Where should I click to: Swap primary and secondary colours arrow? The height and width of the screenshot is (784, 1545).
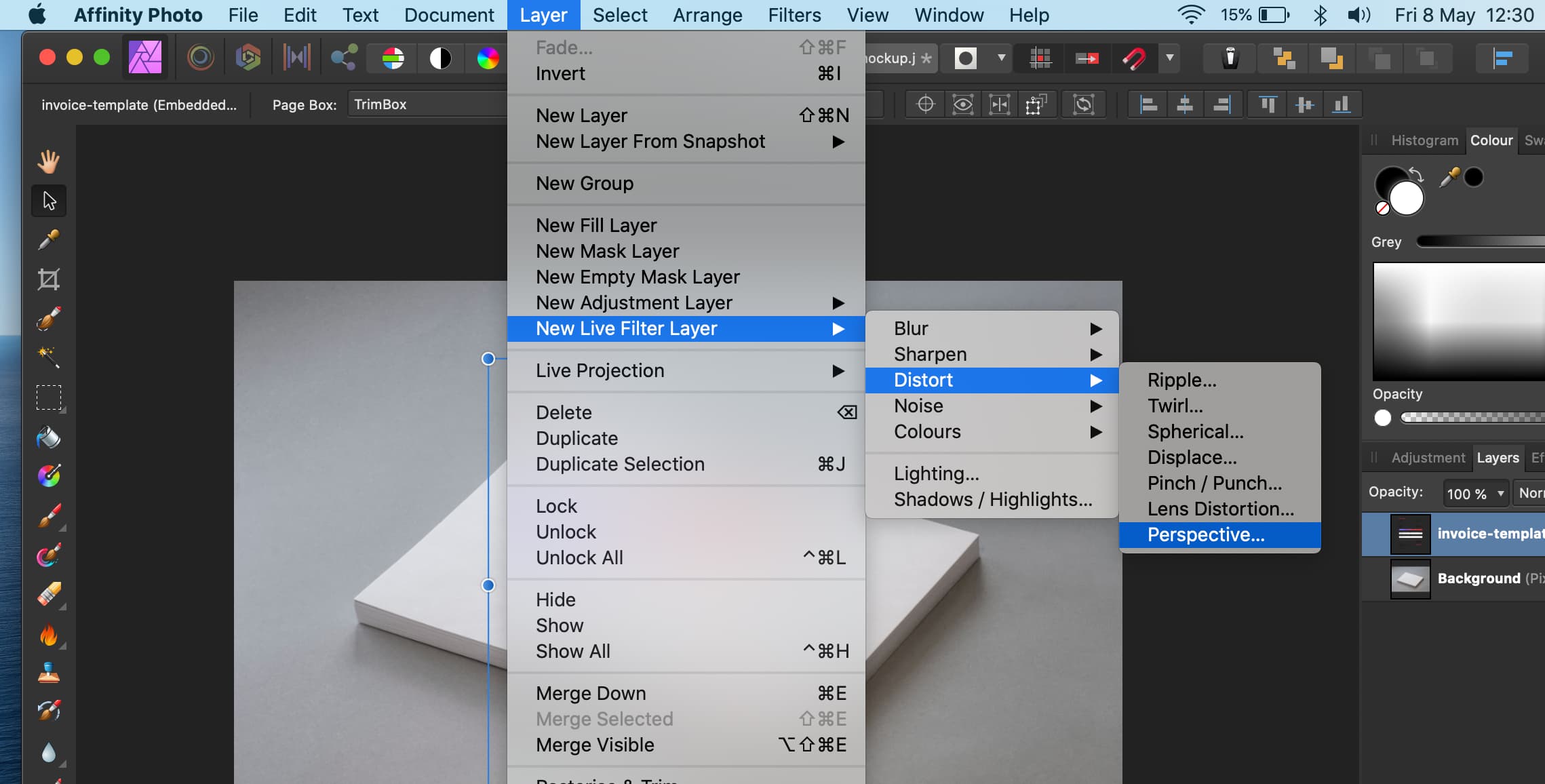pyautogui.click(x=1415, y=174)
